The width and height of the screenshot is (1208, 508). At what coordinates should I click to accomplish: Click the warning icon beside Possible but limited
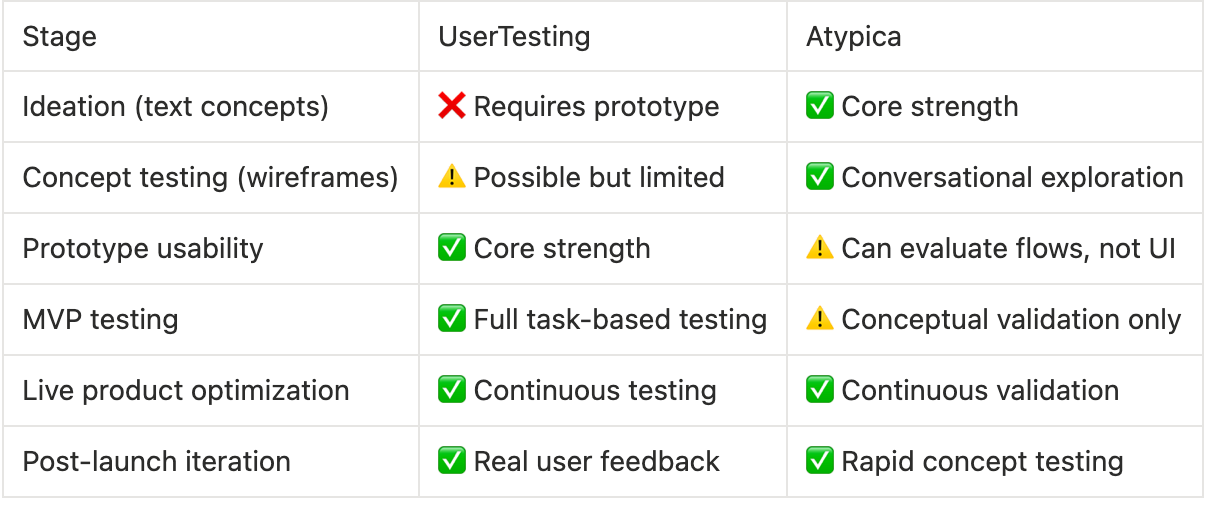452,177
